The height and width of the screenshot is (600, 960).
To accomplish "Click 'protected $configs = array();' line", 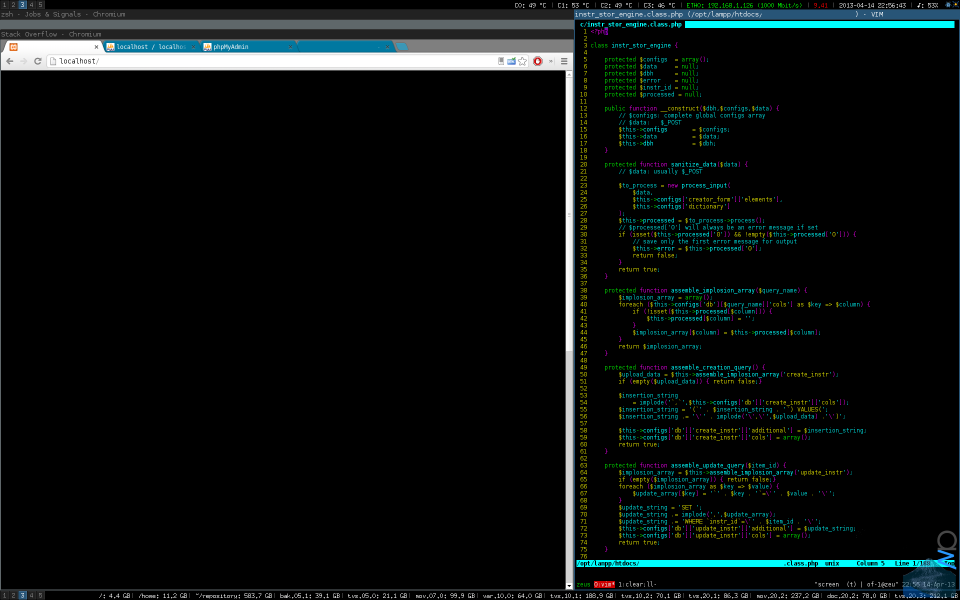I will click(x=657, y=59).
